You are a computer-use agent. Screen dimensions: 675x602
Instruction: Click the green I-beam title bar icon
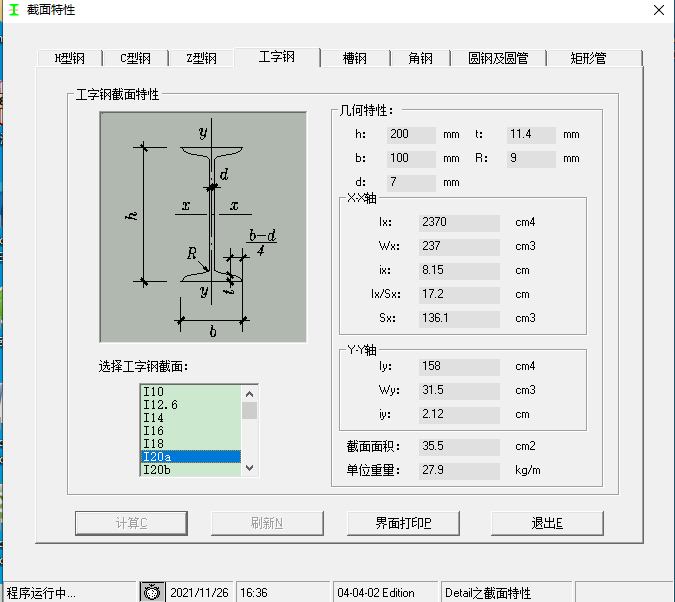point(14,9)
